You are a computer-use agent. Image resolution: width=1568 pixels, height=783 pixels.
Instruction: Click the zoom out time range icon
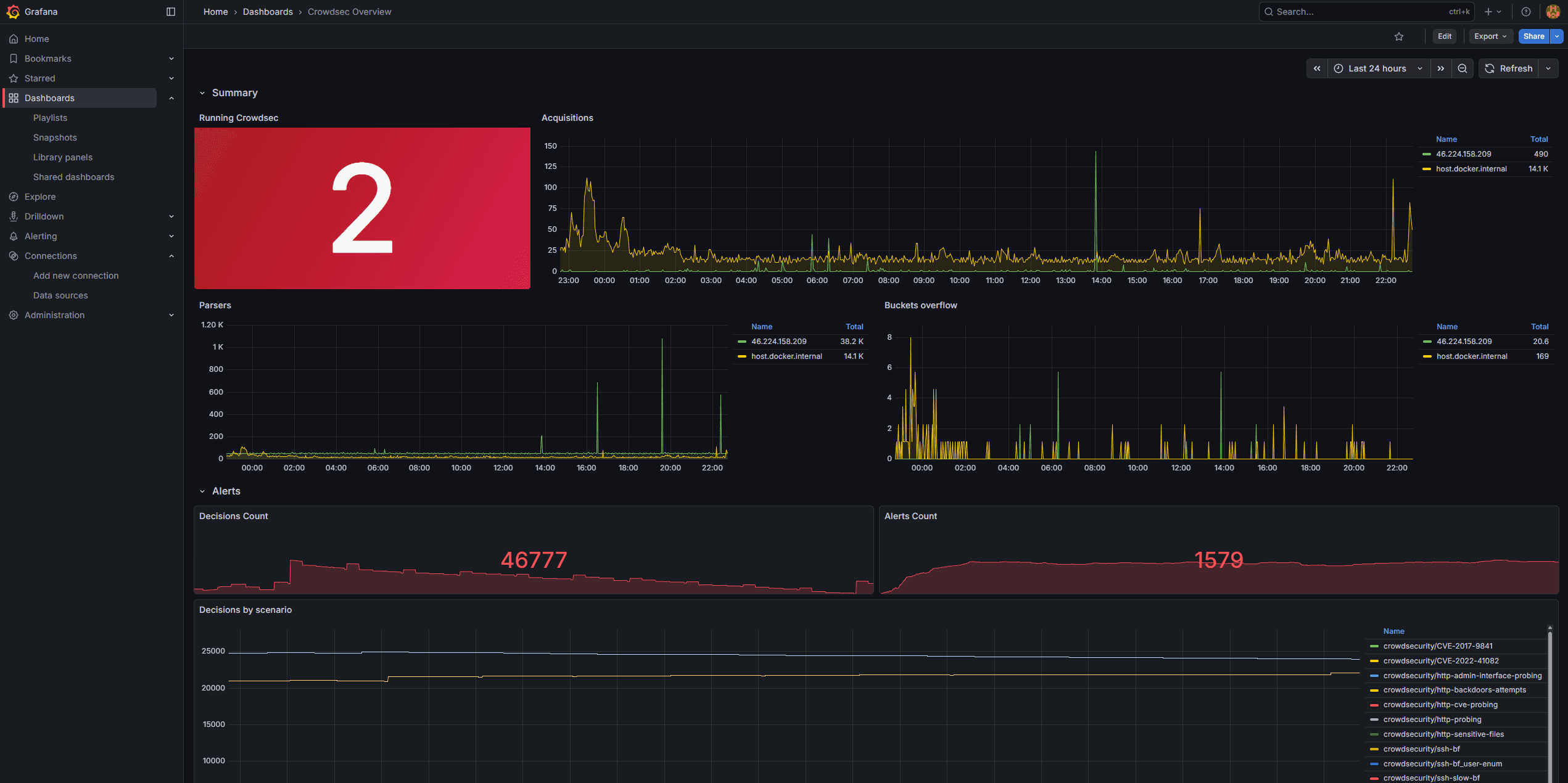[x=1462, y=68]
